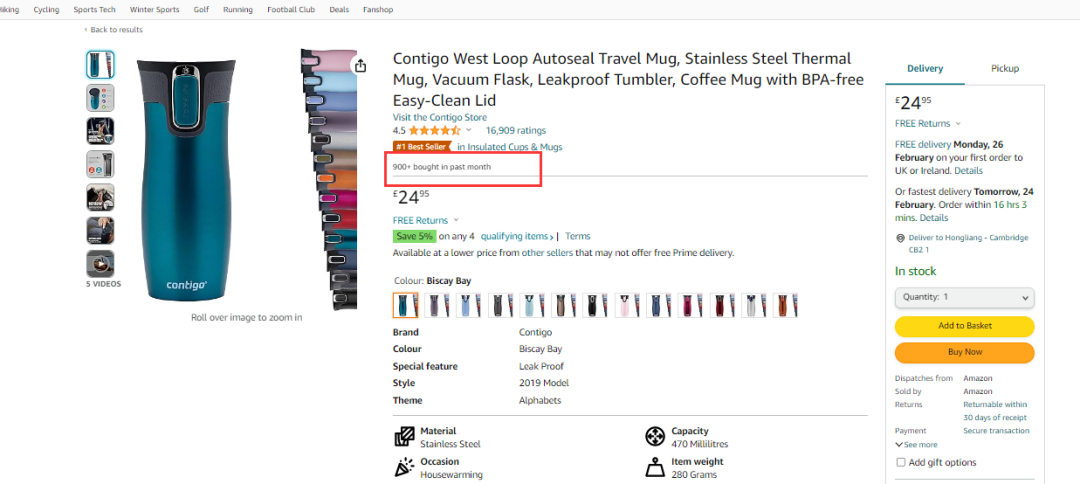This screenshot has height=484, width=1080.
Task: Open the Quantity dropdown
Action: click(x=964, y=297)
